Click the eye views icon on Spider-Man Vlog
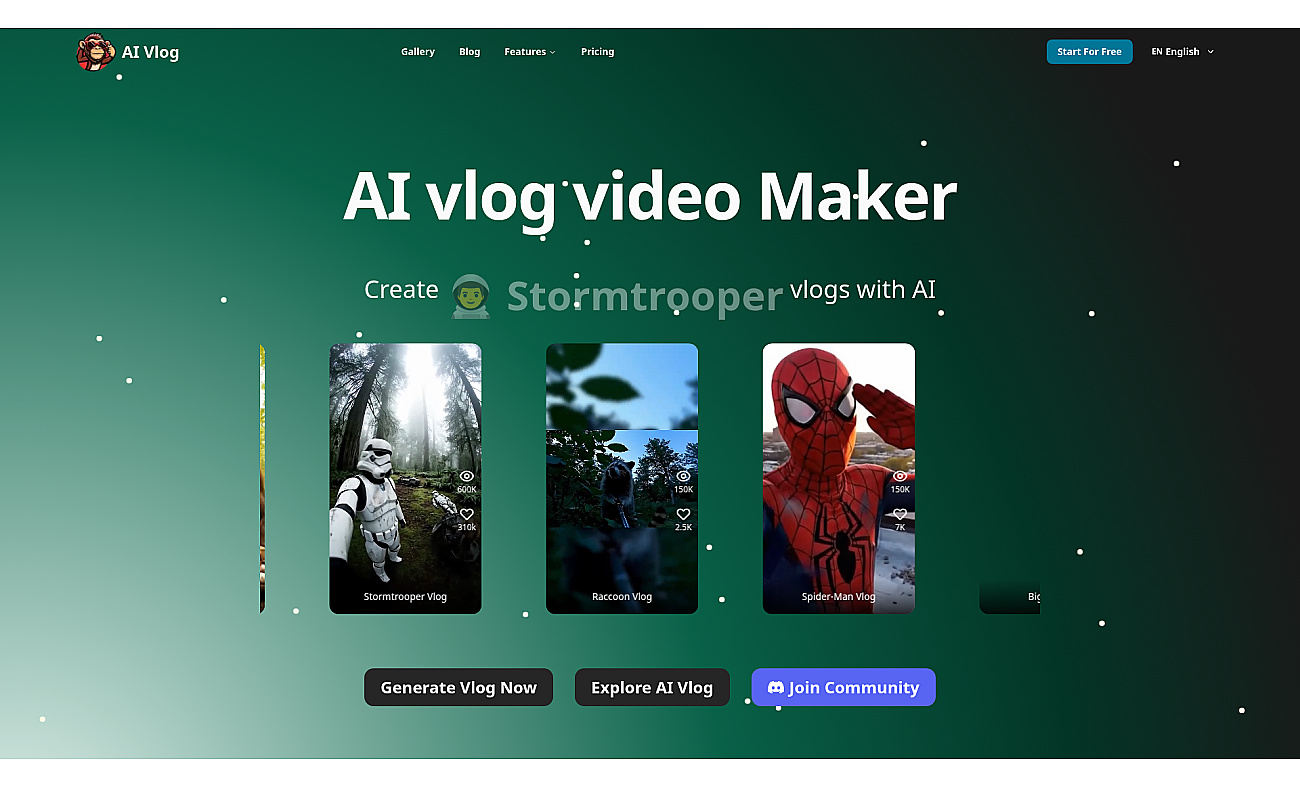This screenshot has height=788, width=1300. pos(900,476)
